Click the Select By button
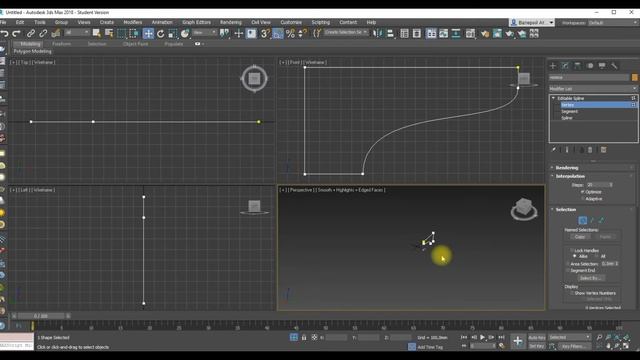The image size is (640, 360). point(591,278)
